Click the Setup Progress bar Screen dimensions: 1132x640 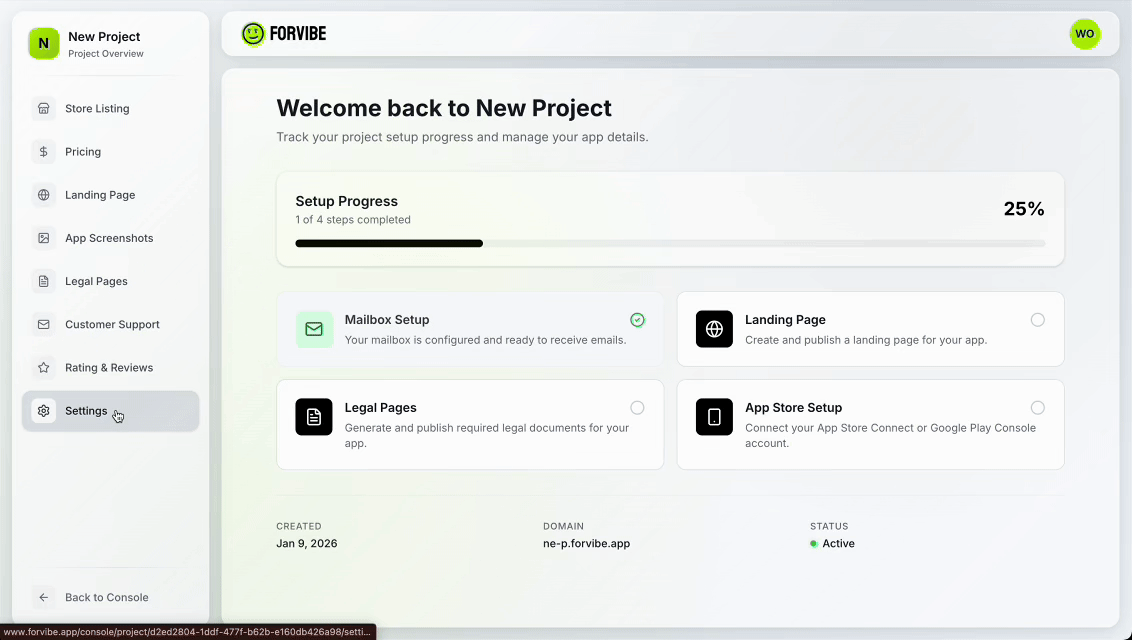(x=670, y=242)
